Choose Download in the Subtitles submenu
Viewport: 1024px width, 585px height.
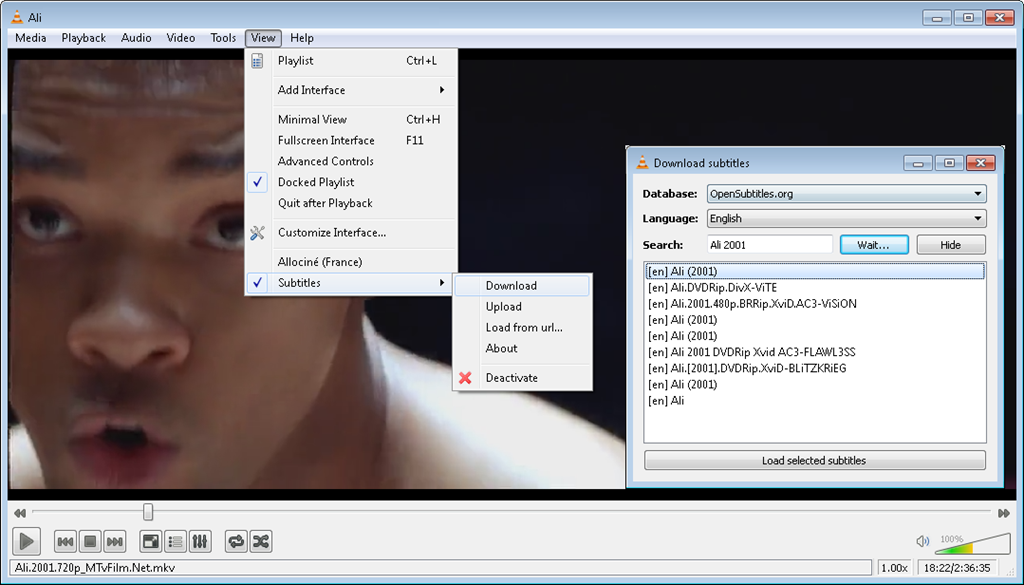pos(522,286)
